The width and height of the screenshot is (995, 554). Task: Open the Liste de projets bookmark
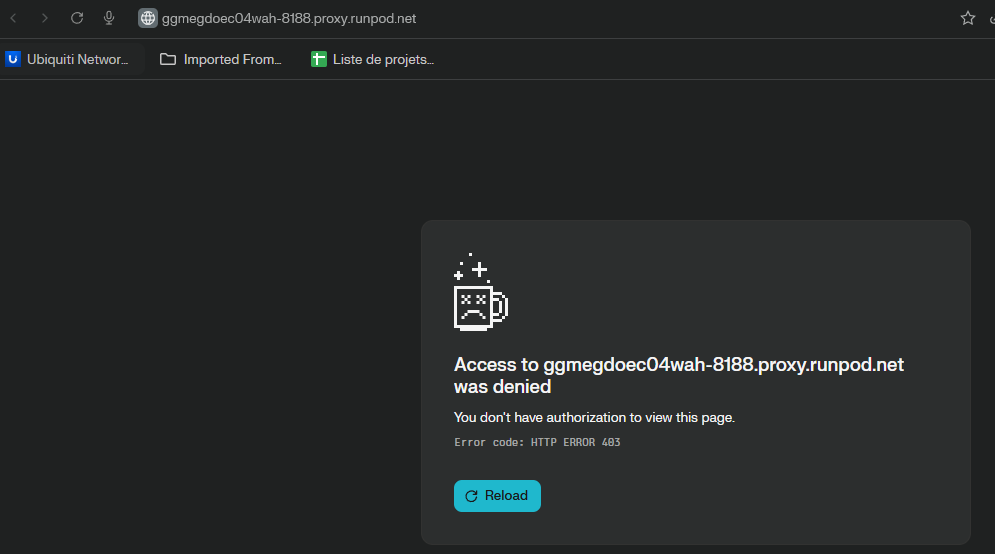[383, 59]
